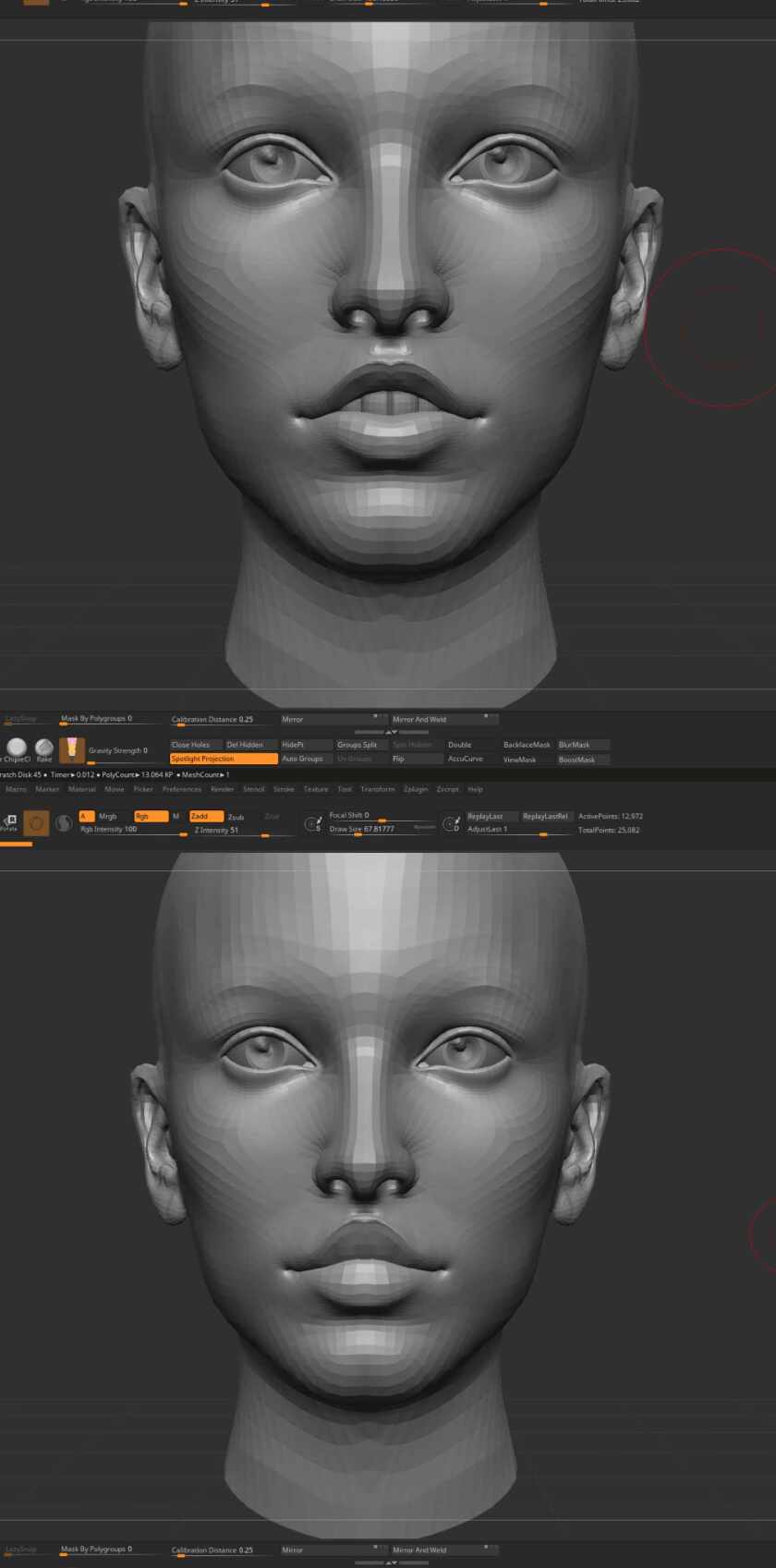Open the Transform menu
776x1568 pixels.
tap(378, 789)
